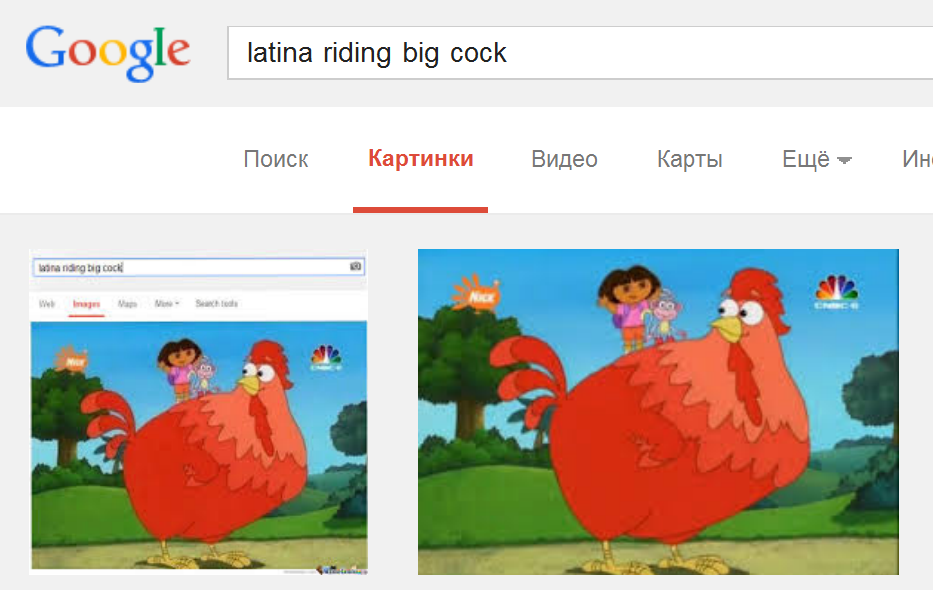Select the Картинки tab

coord(421,159)
